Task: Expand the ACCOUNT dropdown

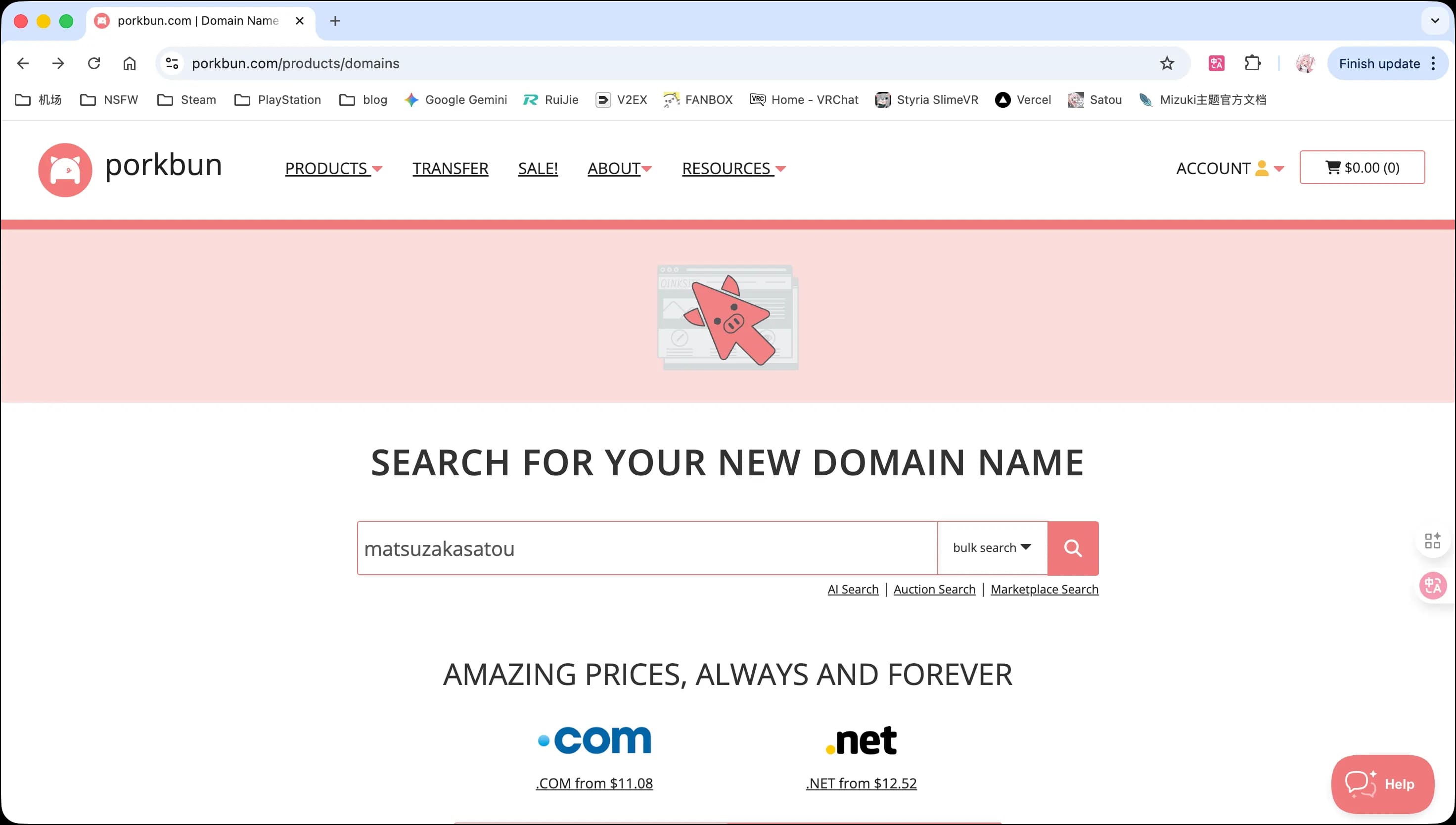Action: (1230, 168)
